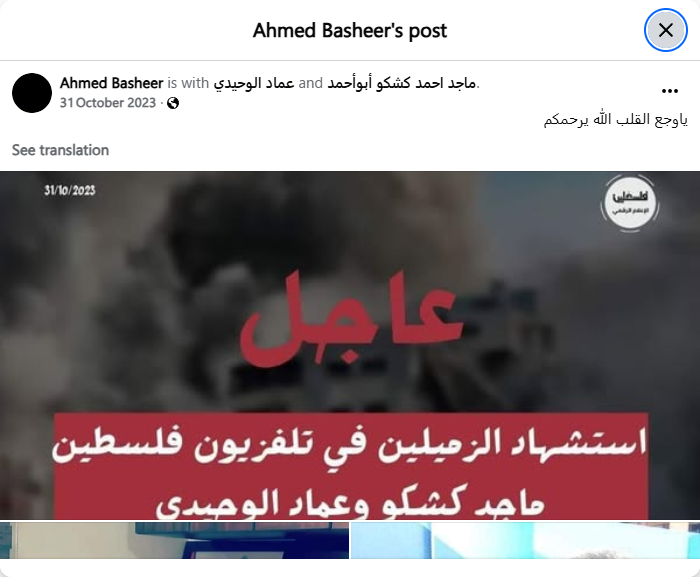The image size is (700, 577).
Task: Close the Ahmed Basheer's post dialog
Action: tap(665, 30)
